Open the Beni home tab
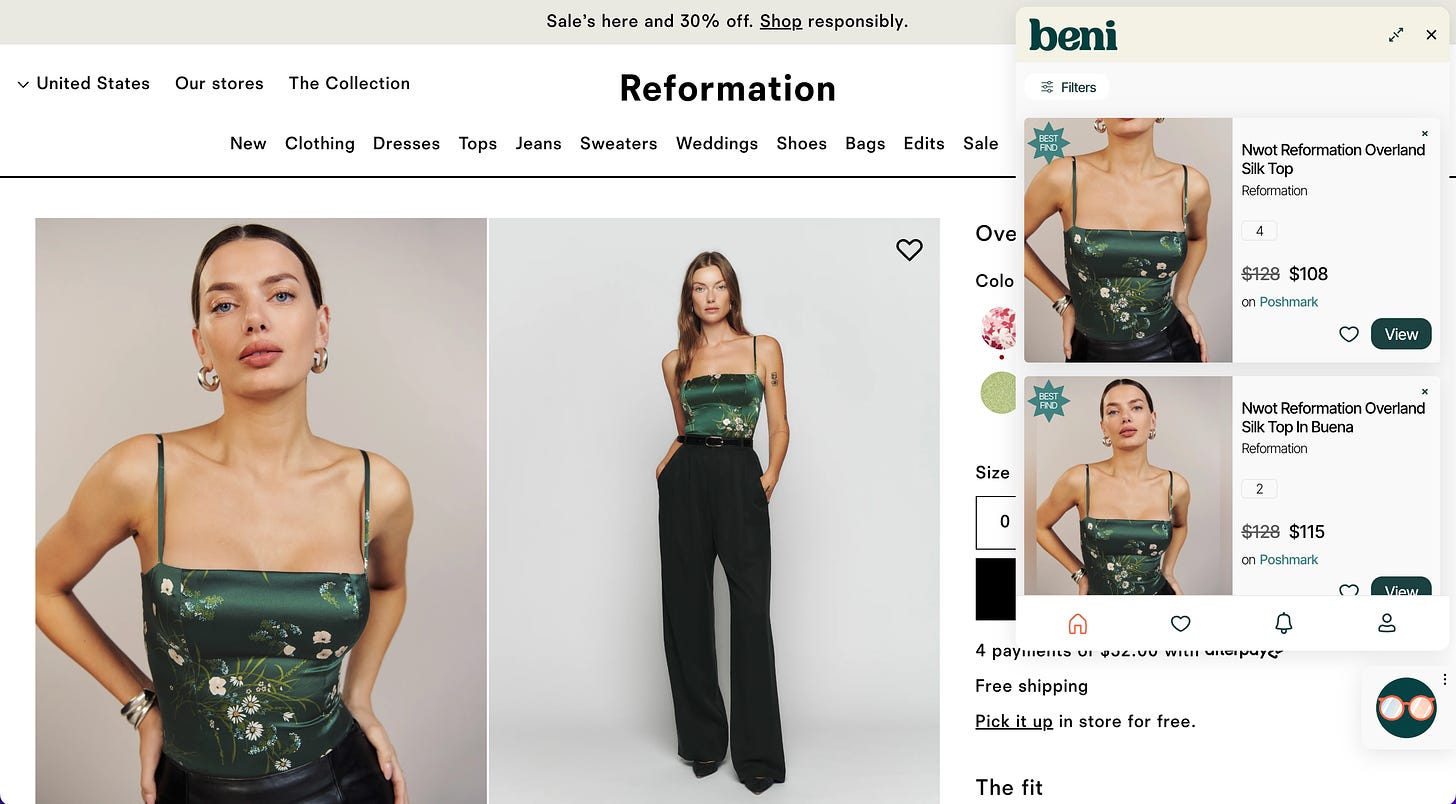Viewport: 1456px width, 804px height. tap(1077, 624)
